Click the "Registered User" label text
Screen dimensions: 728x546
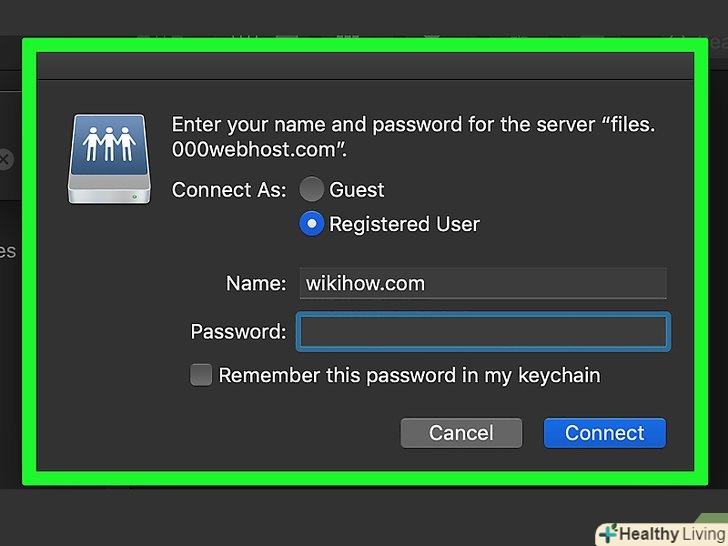tap(404, 224)
